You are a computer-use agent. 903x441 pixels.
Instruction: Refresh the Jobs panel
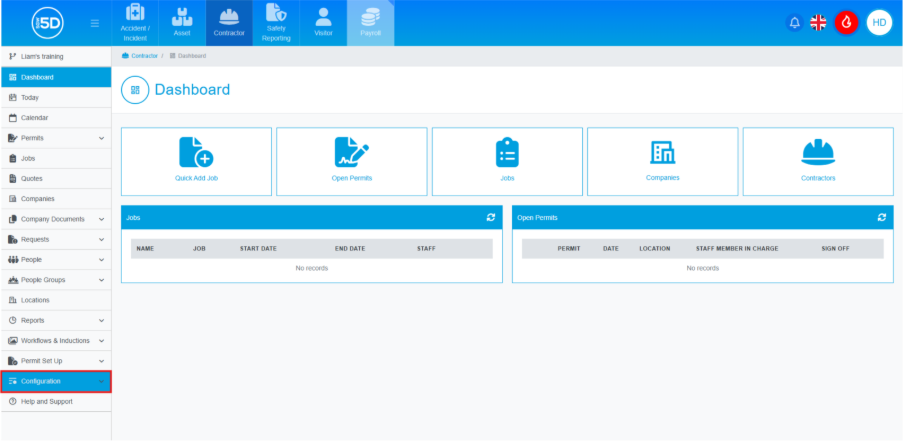(x=491, y=217)
